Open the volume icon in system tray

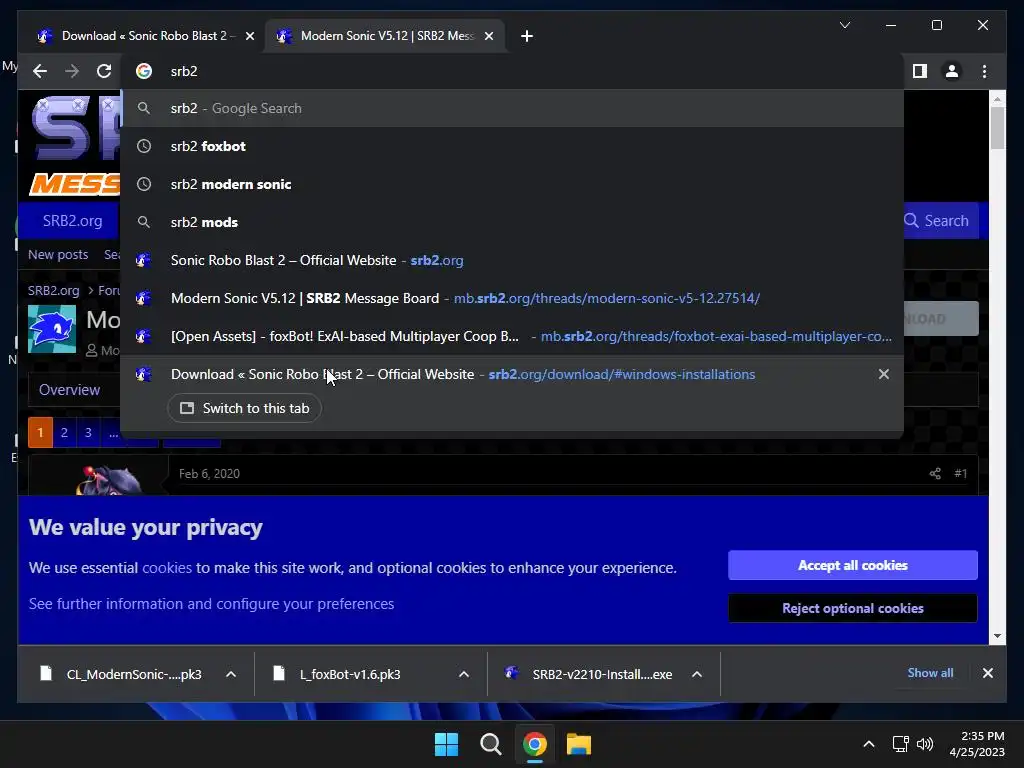(925, 744)
